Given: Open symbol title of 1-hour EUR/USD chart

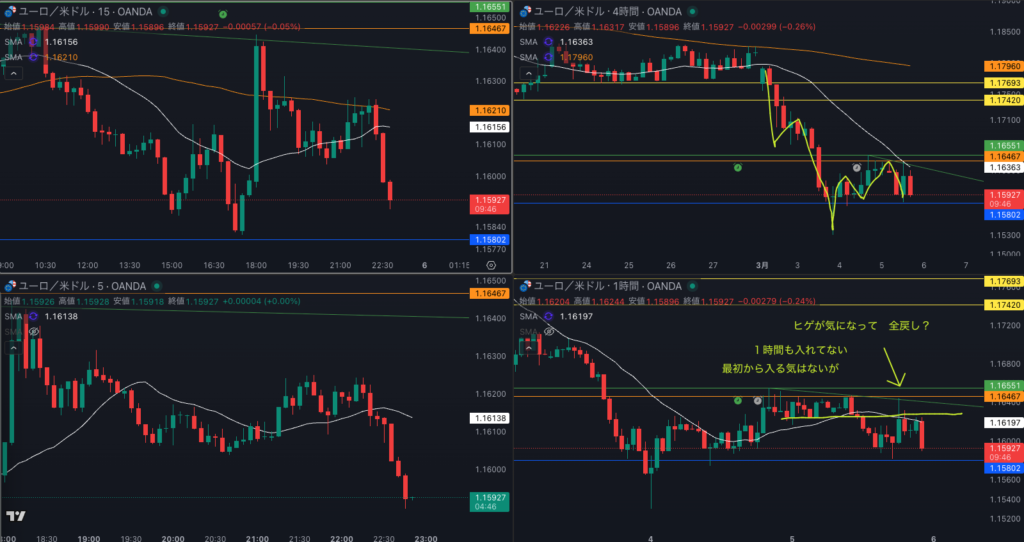Looking at the screenshot, I should (x=600, y=287).
